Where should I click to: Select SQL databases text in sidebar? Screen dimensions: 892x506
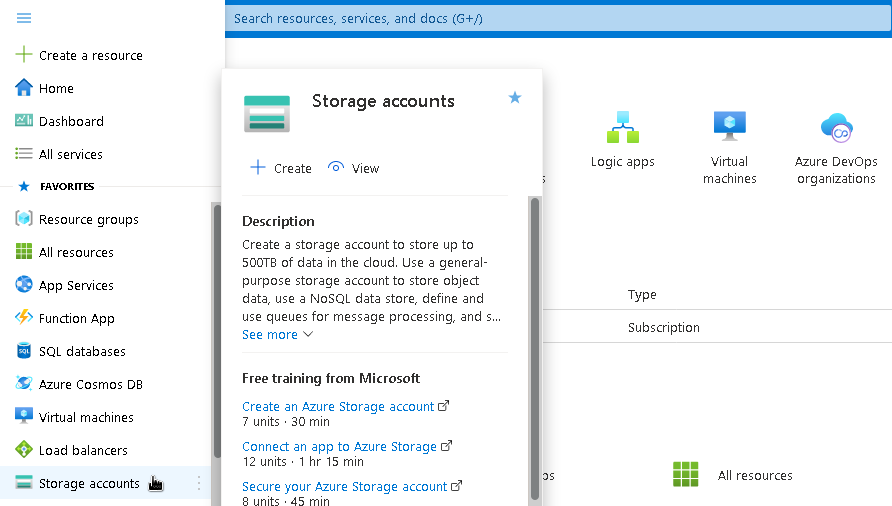pos(82,351)
